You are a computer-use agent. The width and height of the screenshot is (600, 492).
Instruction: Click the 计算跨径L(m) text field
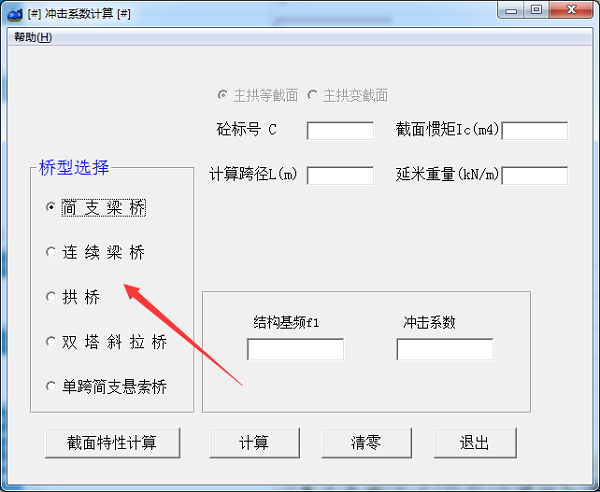[x=340, y=176]
